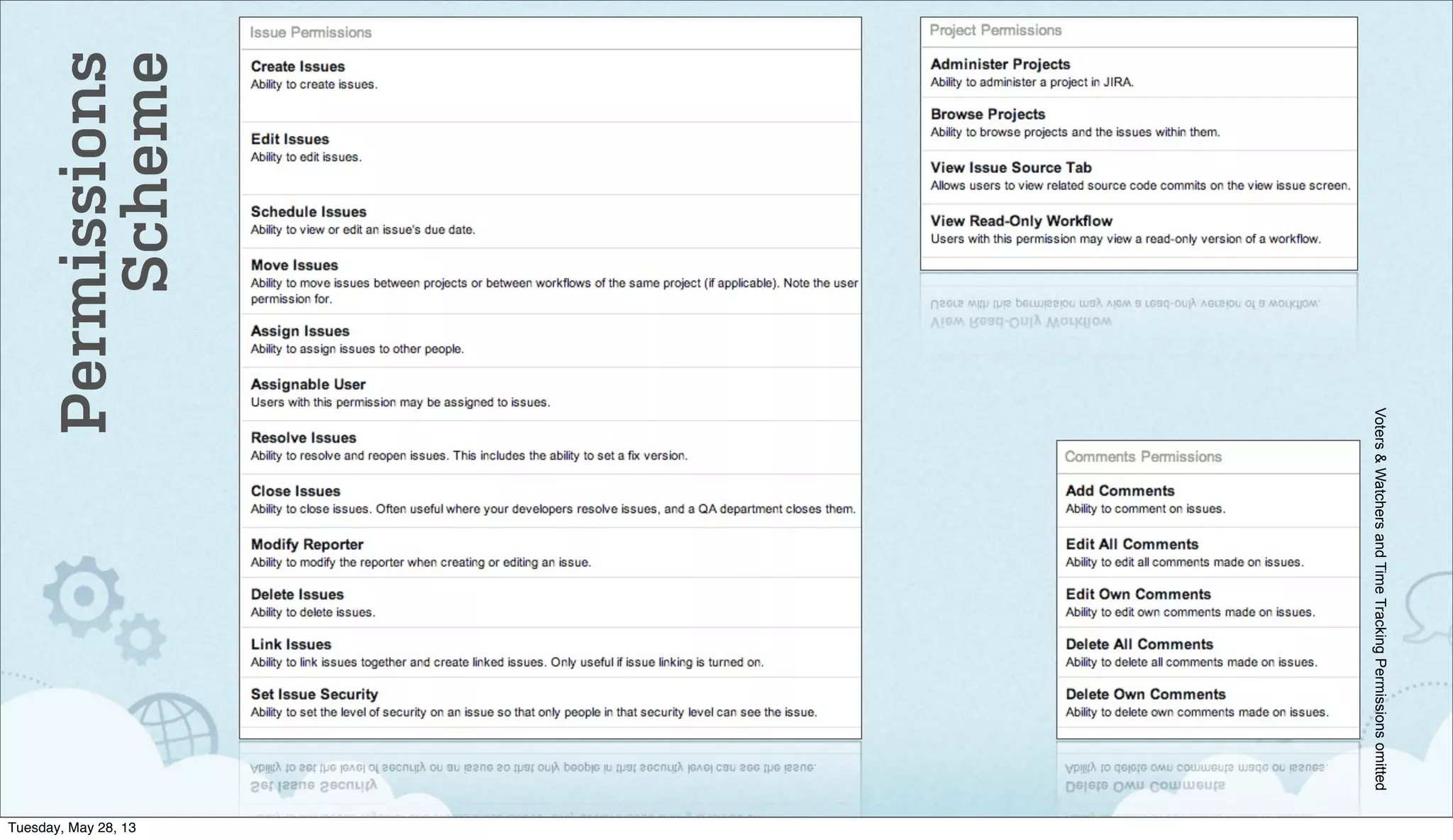Image resolution: width=1453 pixels, height=840 pixels.
Task: Select the Issue Permissions header
Action: tap(311, 33)
